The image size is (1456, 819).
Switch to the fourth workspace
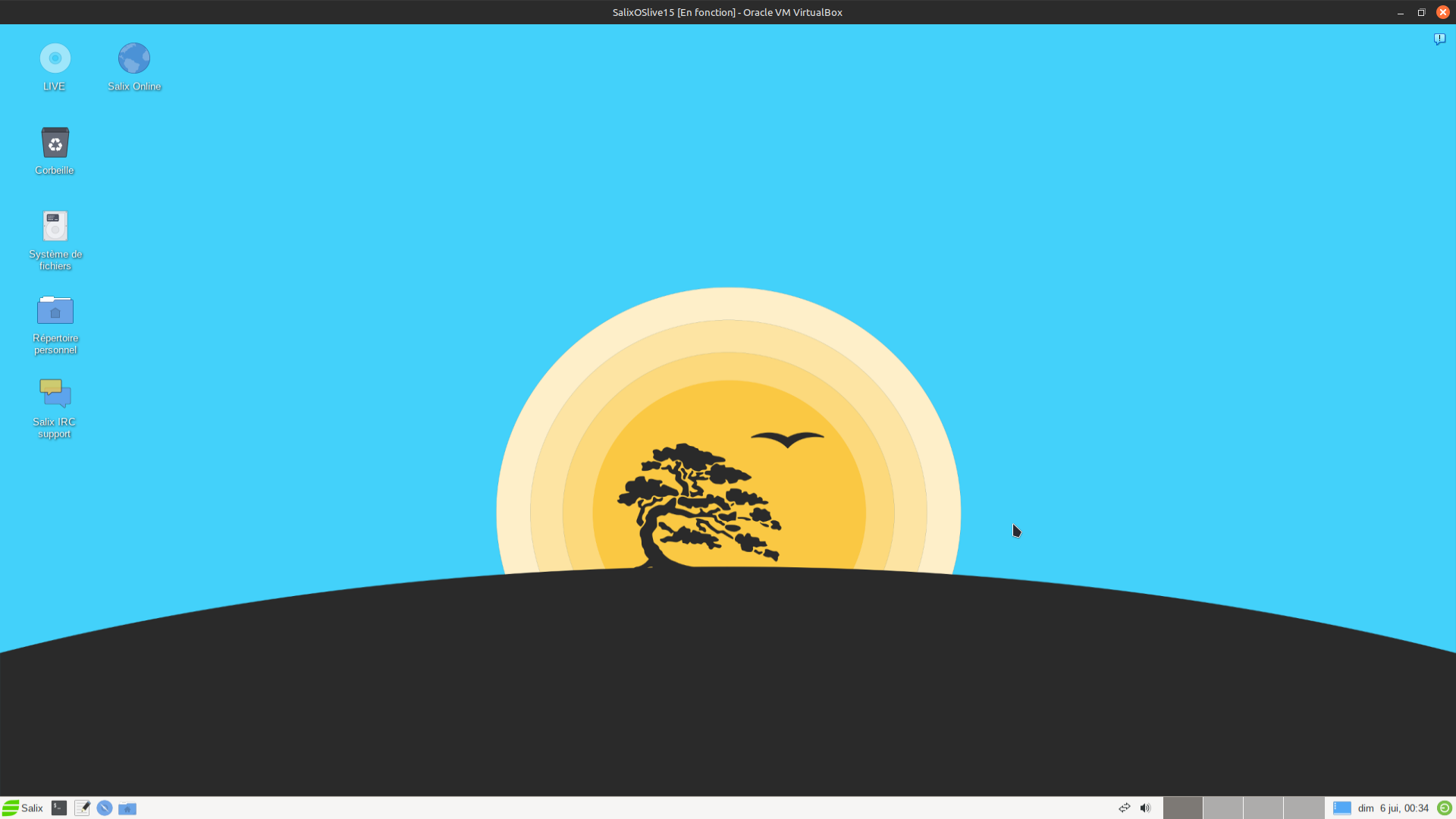point(1303,808)
